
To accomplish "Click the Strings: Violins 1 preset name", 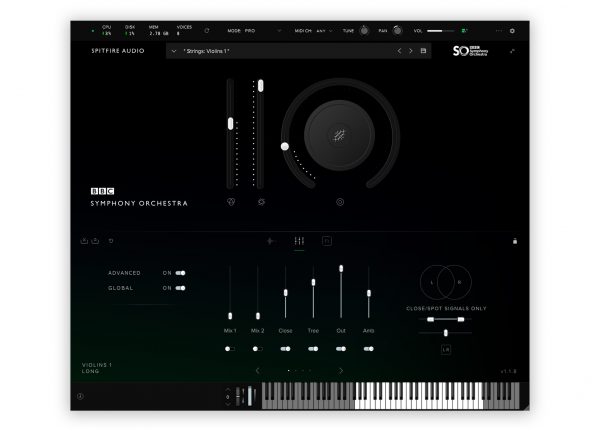I will click(206, 51).
